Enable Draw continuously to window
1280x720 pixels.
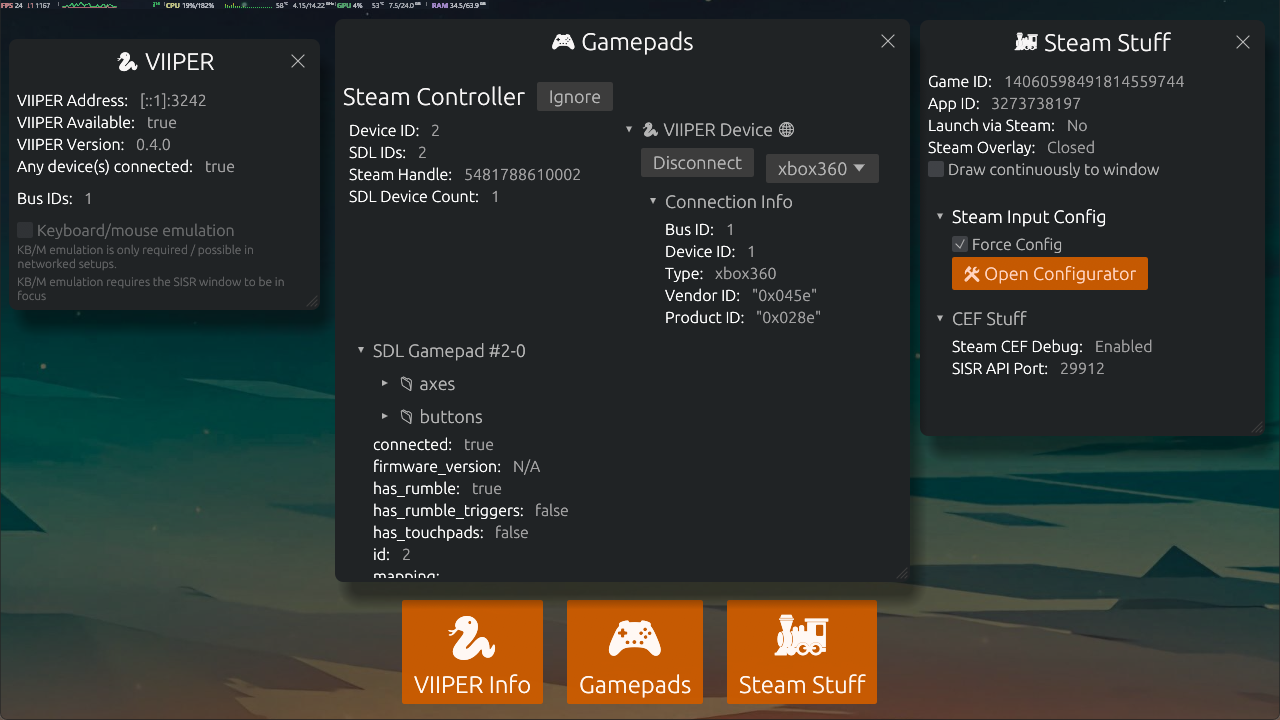935,169
